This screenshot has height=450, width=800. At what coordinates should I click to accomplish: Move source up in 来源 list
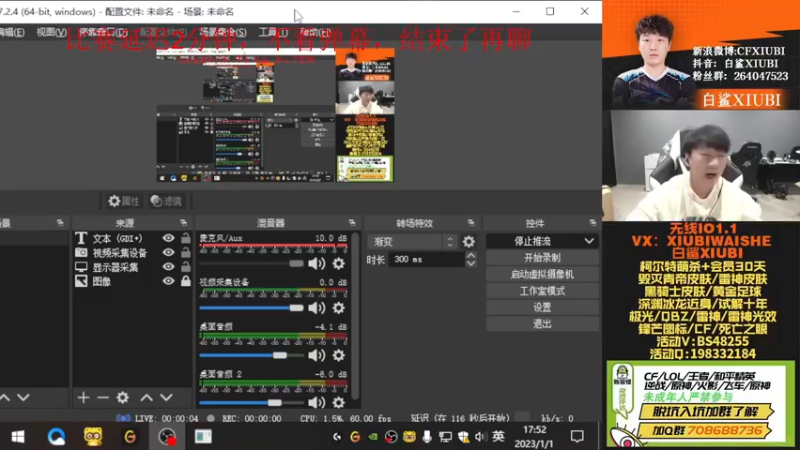point(146,397)
